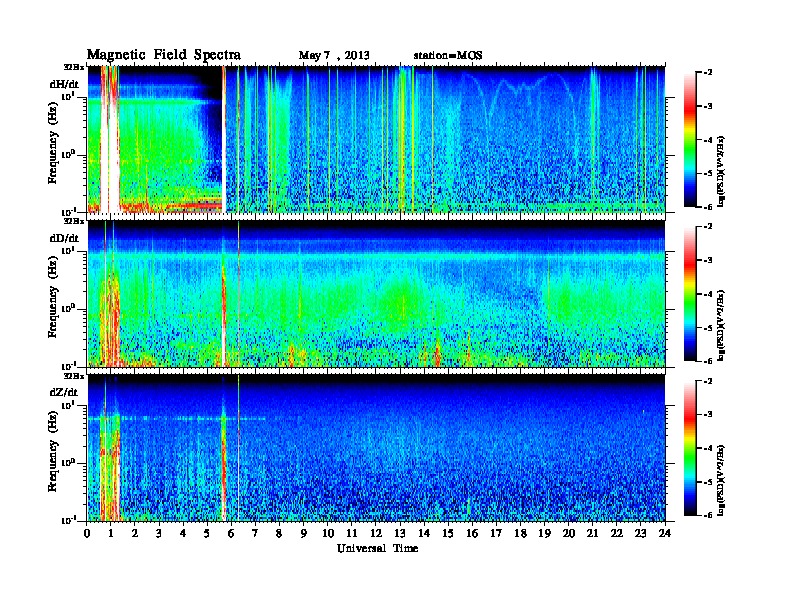This screenshot has height=612, width=792.
Task: Click the "32Hz" tick label of dZ/dt panel
Action: [x=74, y=376]
